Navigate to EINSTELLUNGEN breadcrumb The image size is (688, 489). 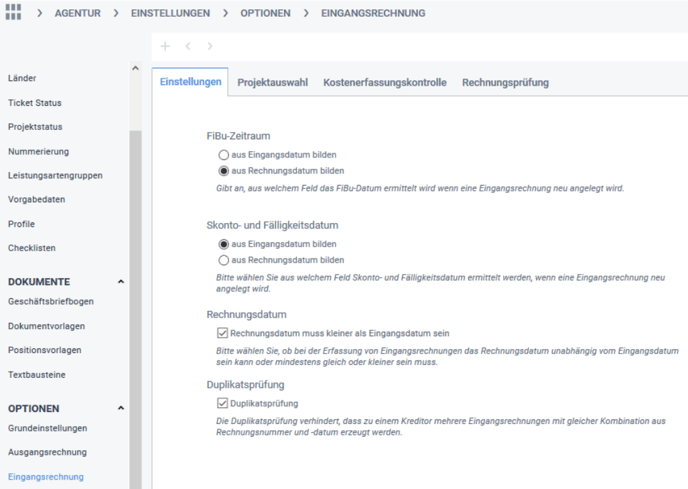(170, 13)
